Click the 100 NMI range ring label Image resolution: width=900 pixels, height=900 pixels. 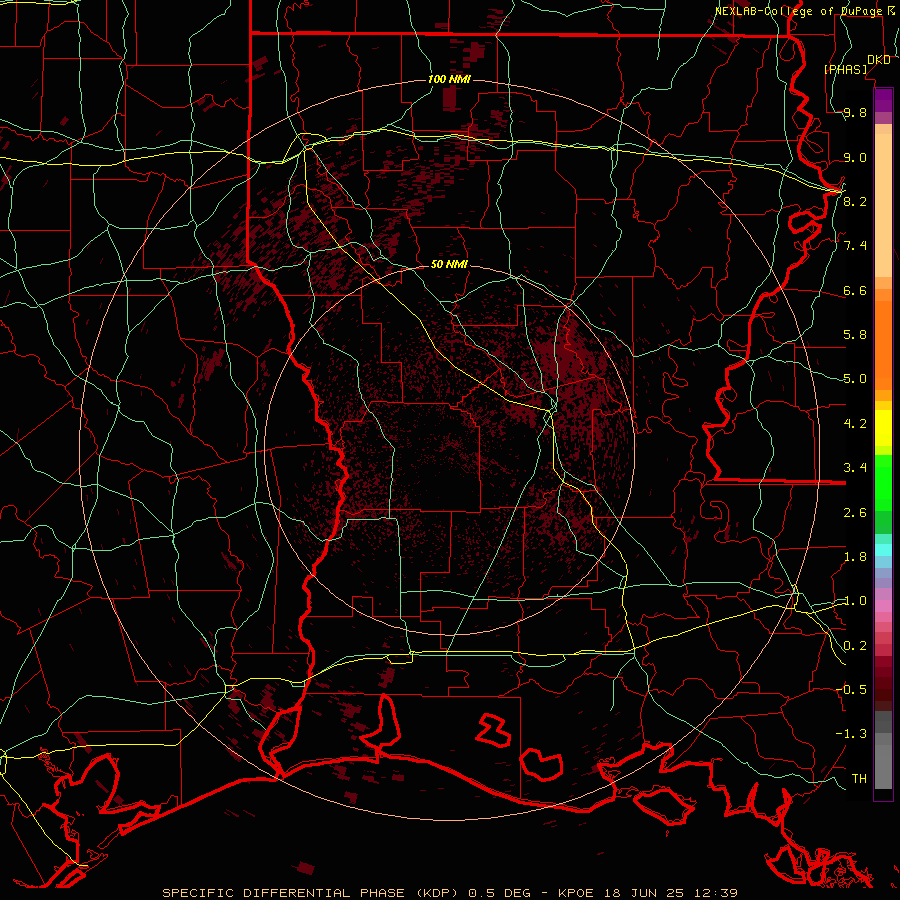tap(449, 79)
